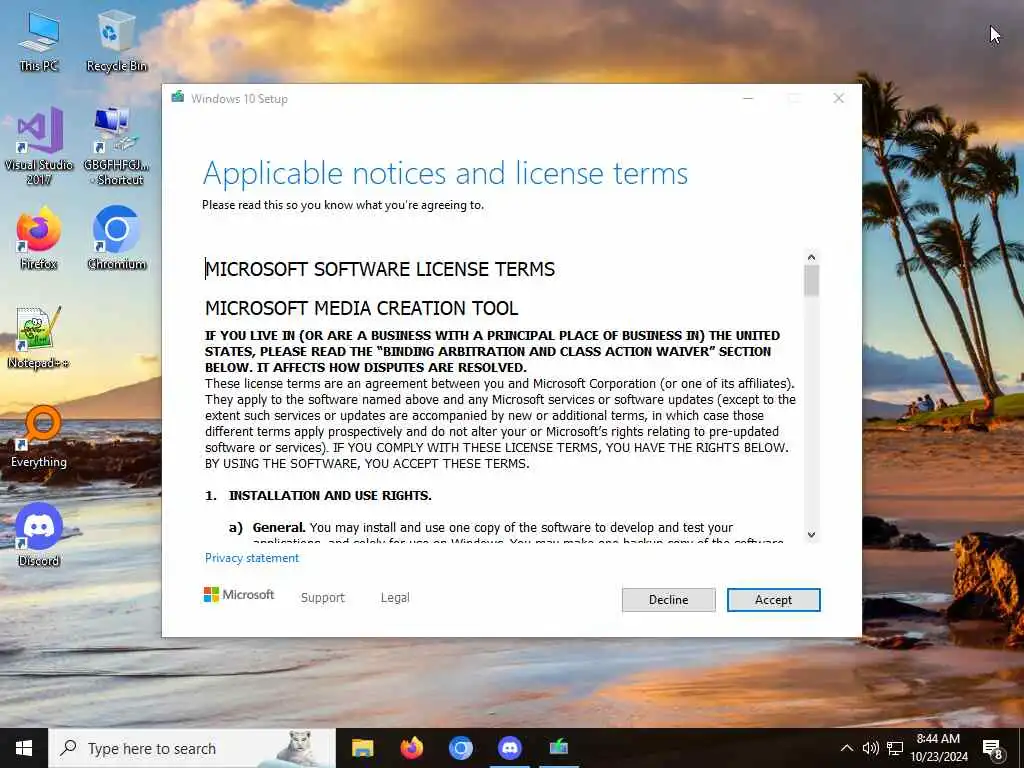The height and width of the screenshot is (768, 1024).
Task: Open Discord from the taskbar
Action: tap(509, 748)
